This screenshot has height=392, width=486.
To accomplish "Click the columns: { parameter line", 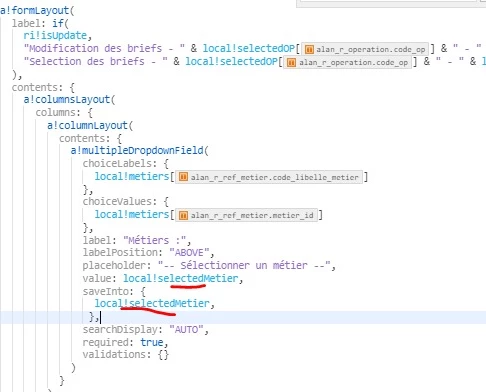I will pyautogui.click(x=64, y=113).
